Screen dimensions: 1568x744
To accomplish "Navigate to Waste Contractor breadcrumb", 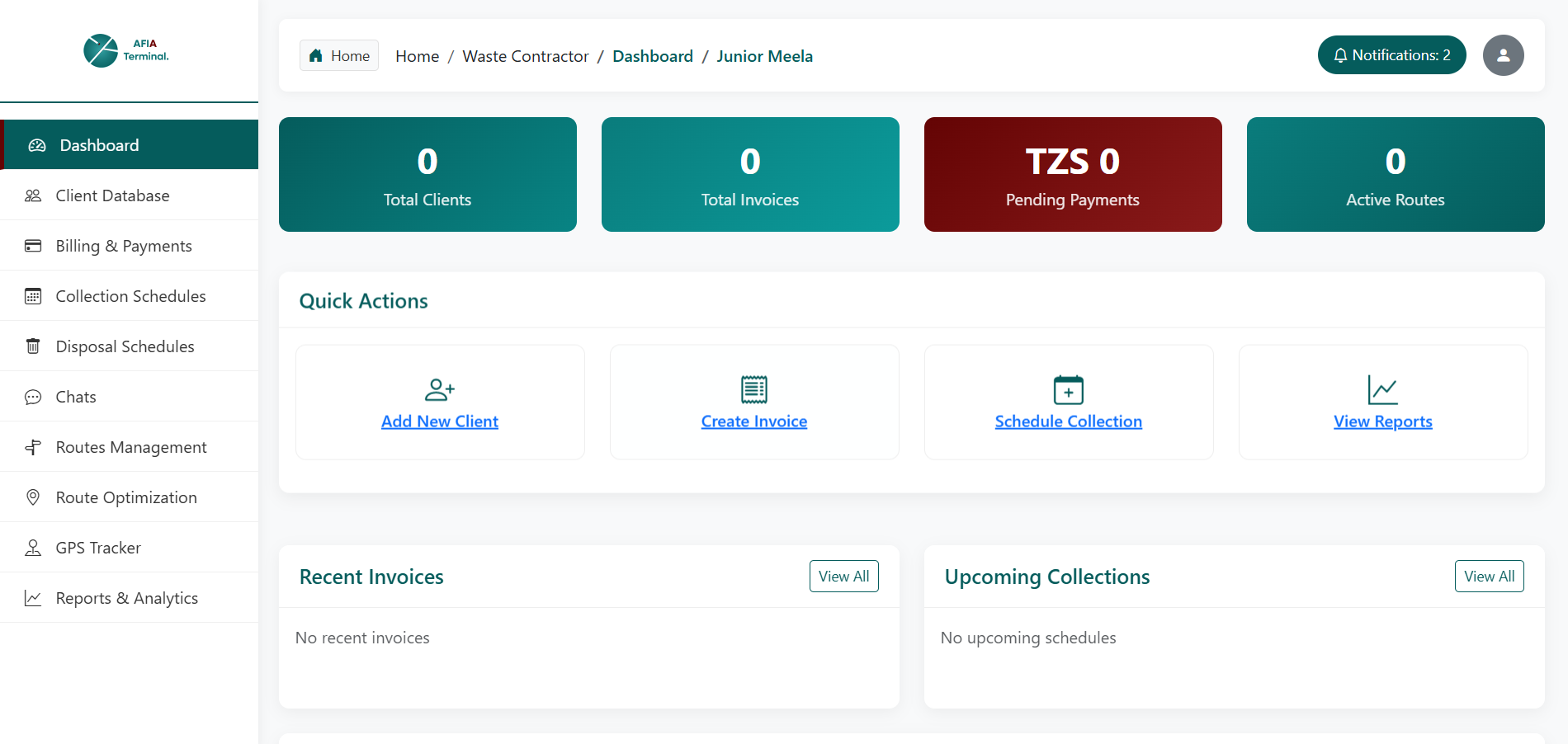I will (526, 55).
